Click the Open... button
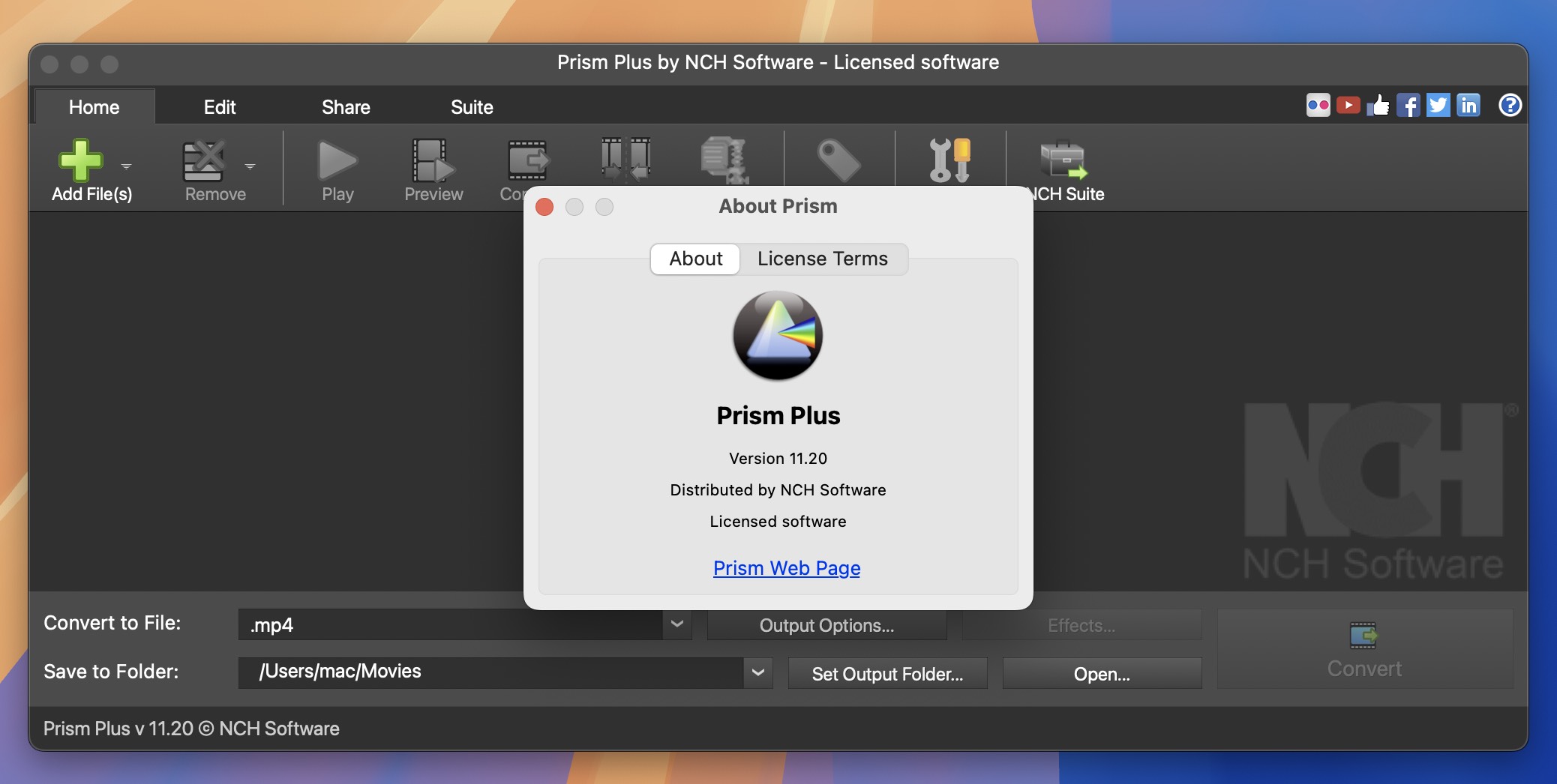1557x784 pixels. [1102, 674]
